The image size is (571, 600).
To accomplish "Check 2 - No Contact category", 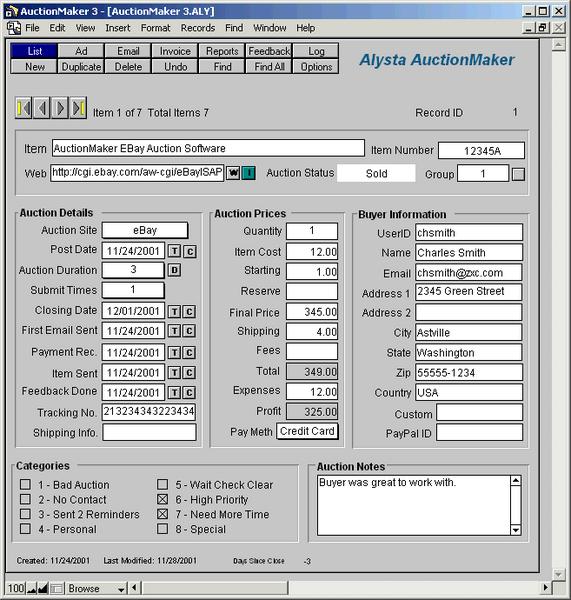I will (25, 499).
